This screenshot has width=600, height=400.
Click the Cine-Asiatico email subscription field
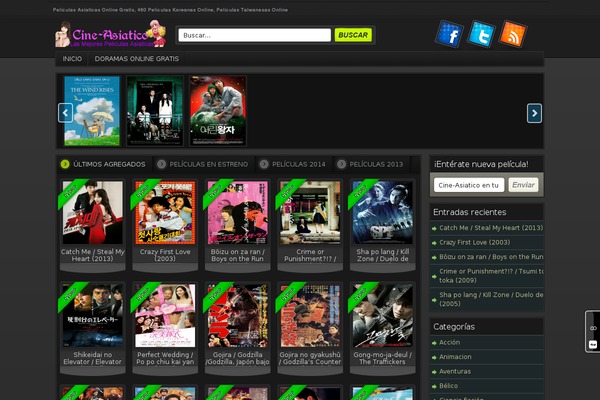coord(469,185)
